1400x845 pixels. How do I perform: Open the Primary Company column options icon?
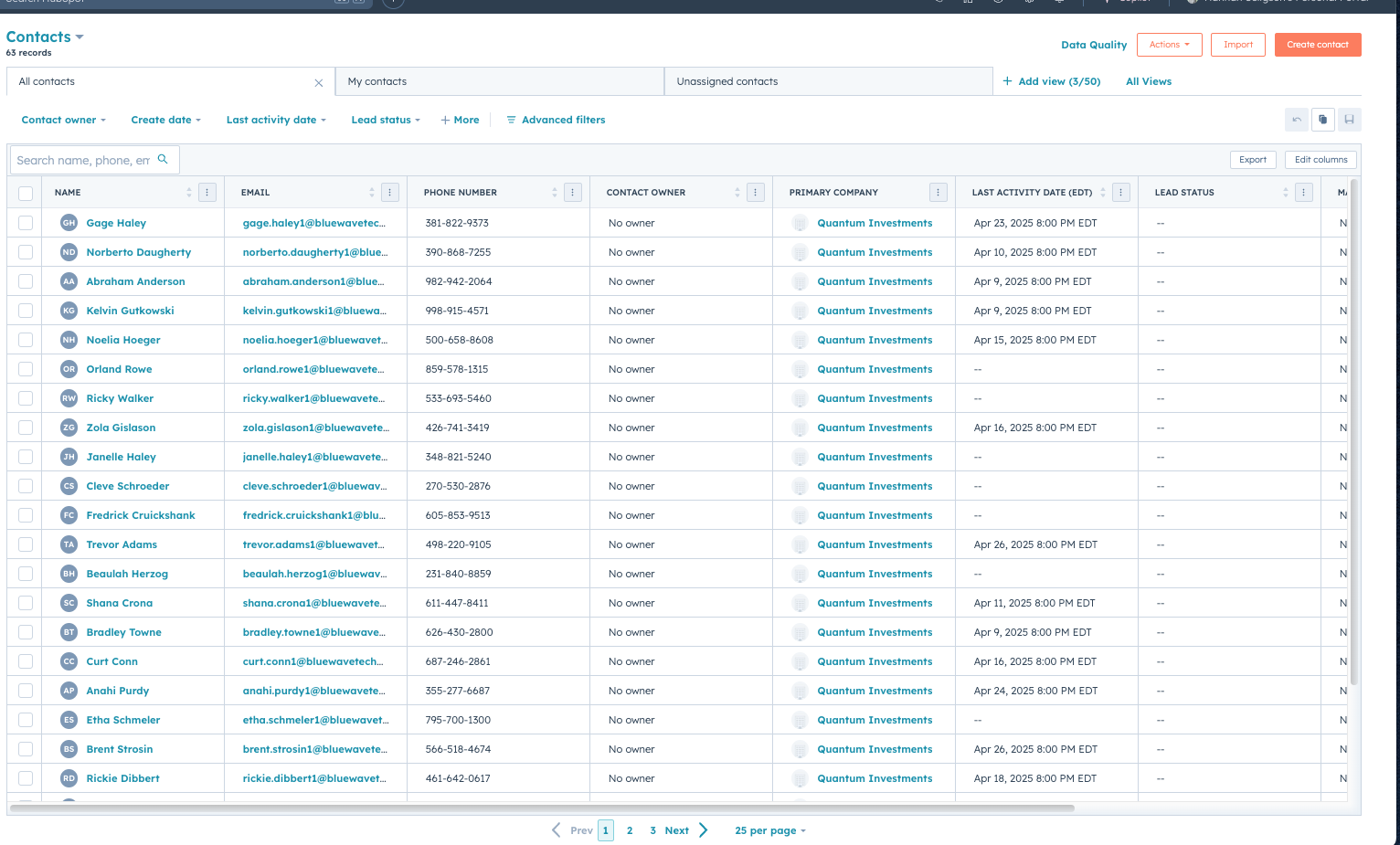(x=938, y=192)
